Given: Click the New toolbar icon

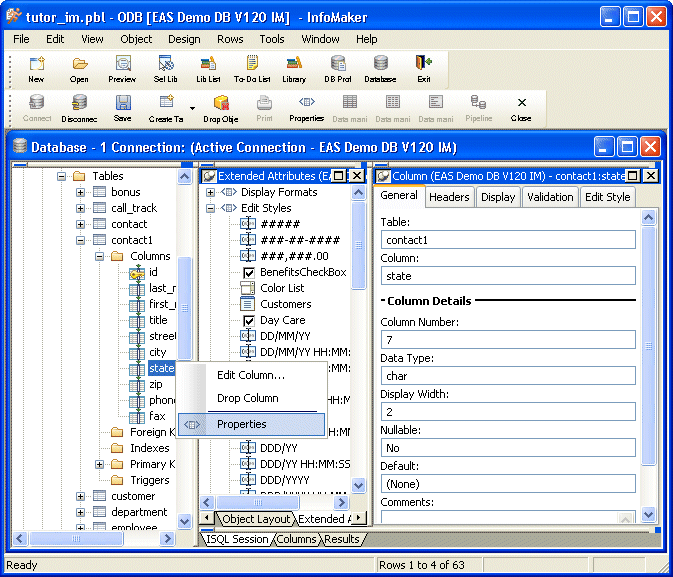Looking at the screenshot, I should pos(36,69).
